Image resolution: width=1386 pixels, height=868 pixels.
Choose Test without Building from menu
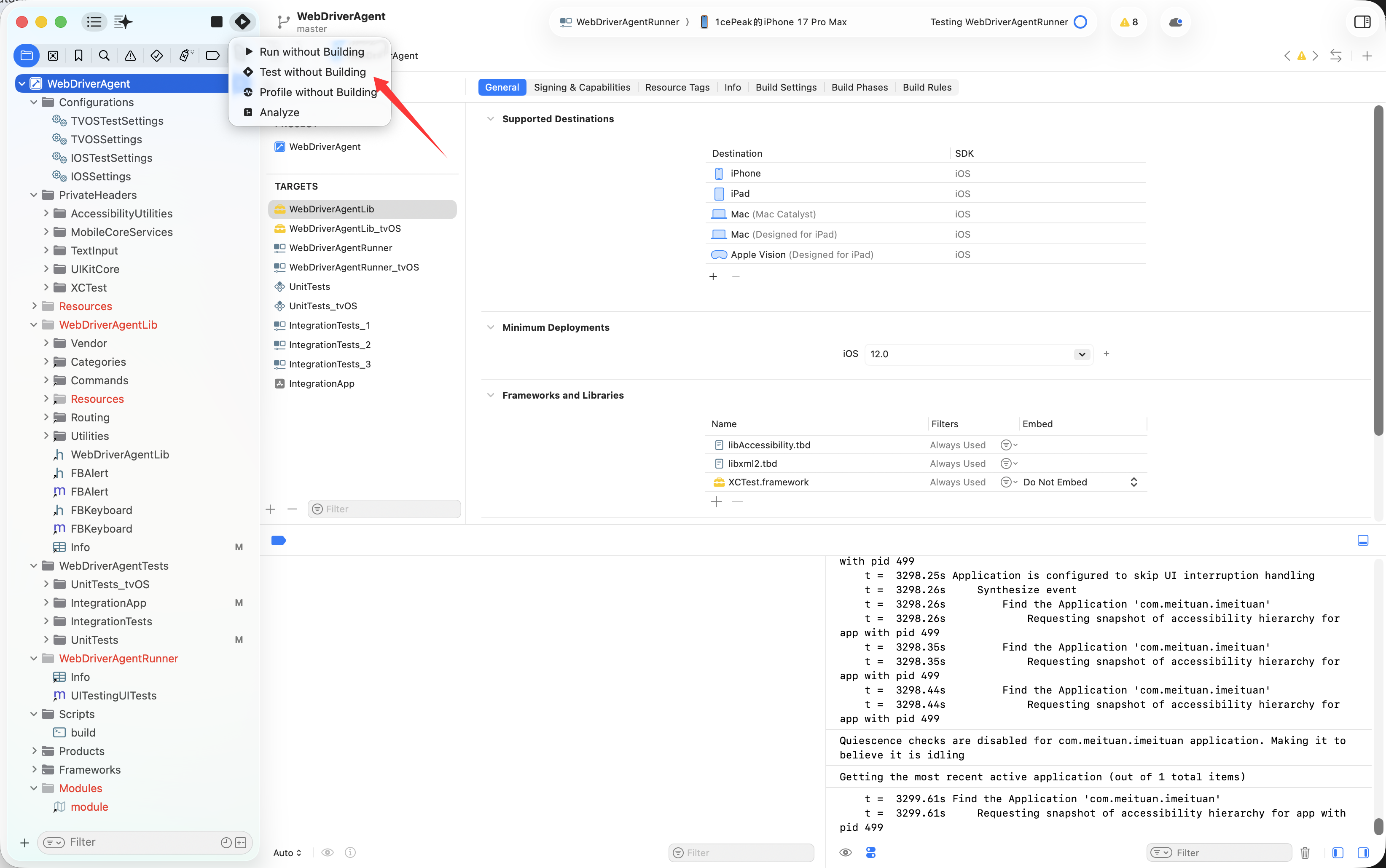pos(312,72)
